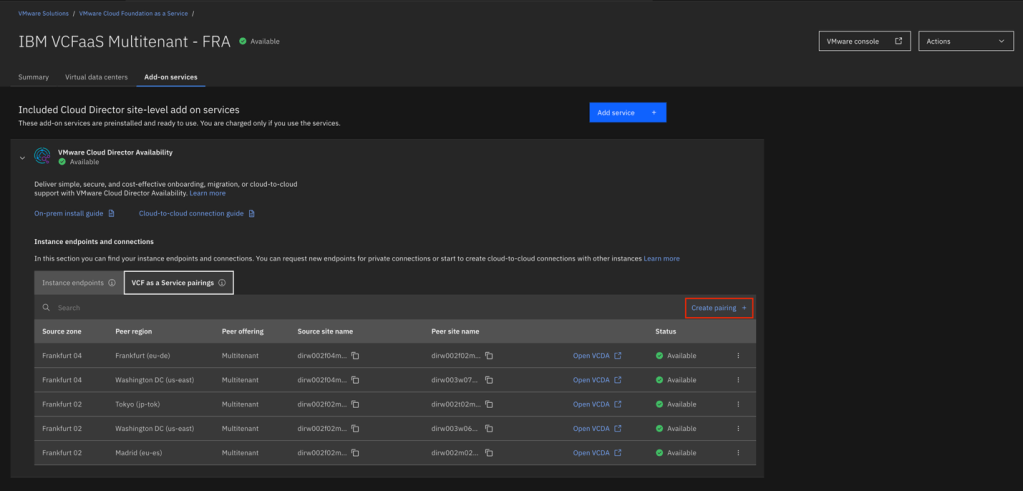Switch to the Summary tab
1023x491 pixels.
click(33, 77)
